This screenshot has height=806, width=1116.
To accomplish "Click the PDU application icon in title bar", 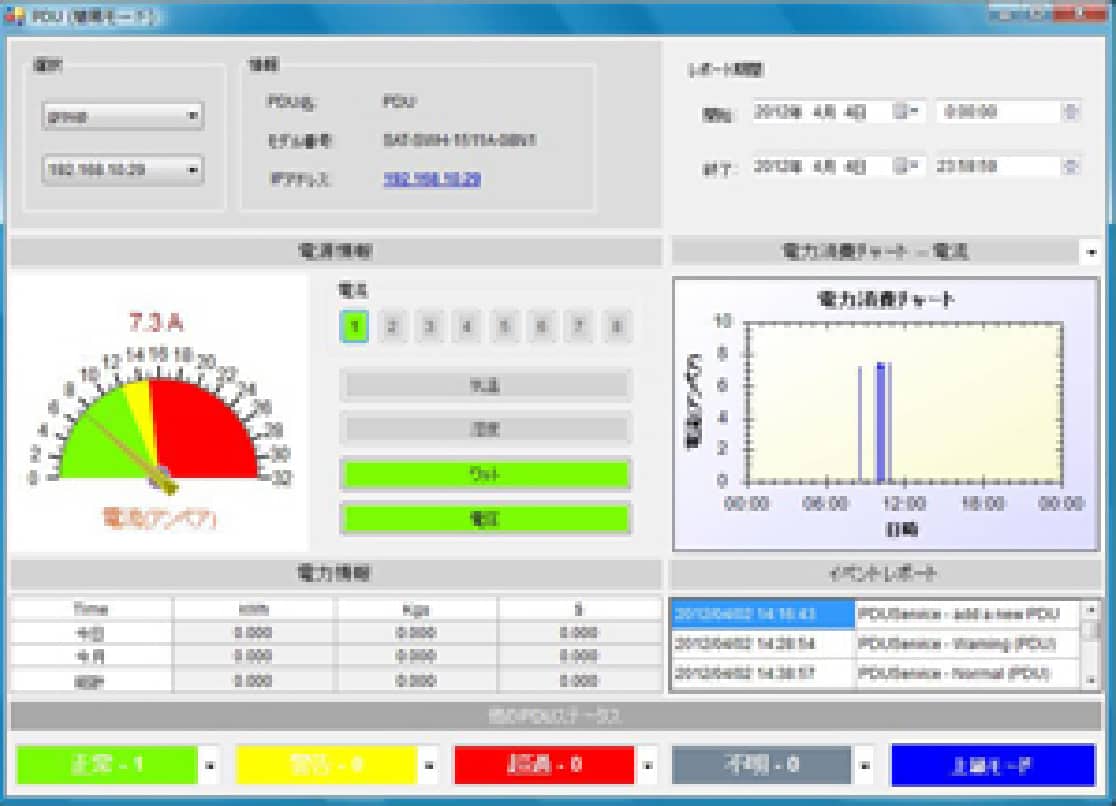I will coord(14,16).
